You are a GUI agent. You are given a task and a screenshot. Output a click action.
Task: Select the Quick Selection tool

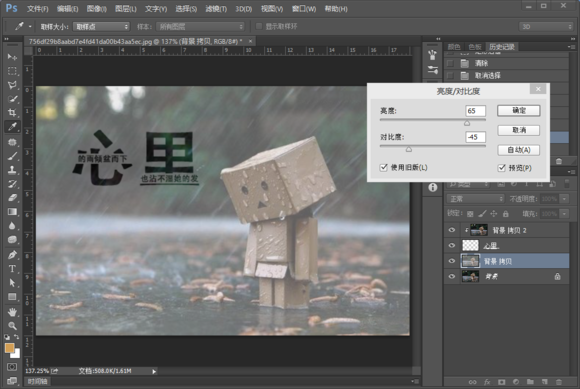point(12,99)
